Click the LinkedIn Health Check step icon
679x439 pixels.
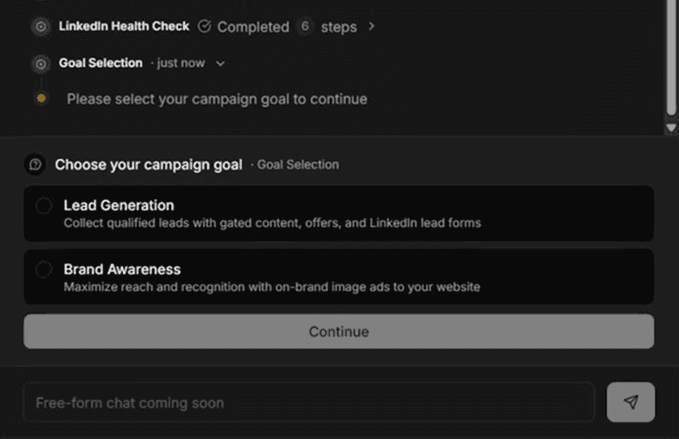[41, 27]
